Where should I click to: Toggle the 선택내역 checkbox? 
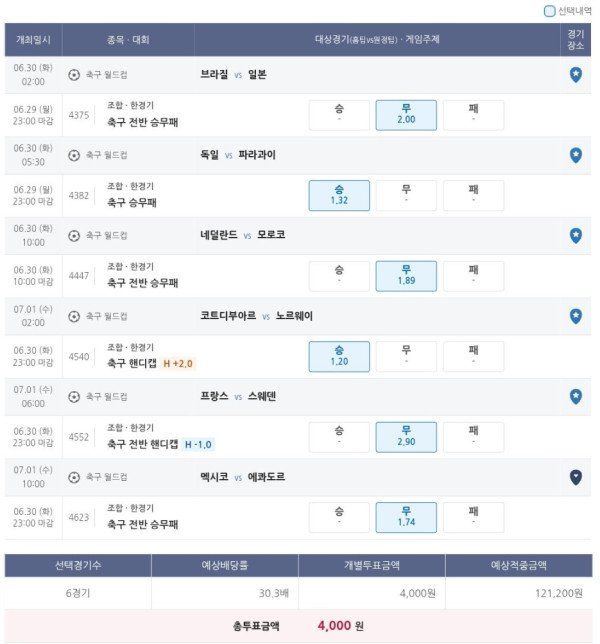point(549,11)
